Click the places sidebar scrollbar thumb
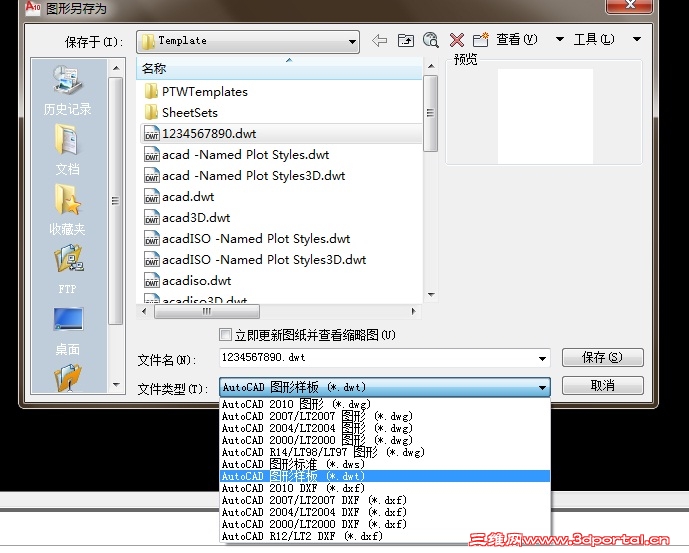Screen dimensions: 689x553 pos(116,200)
